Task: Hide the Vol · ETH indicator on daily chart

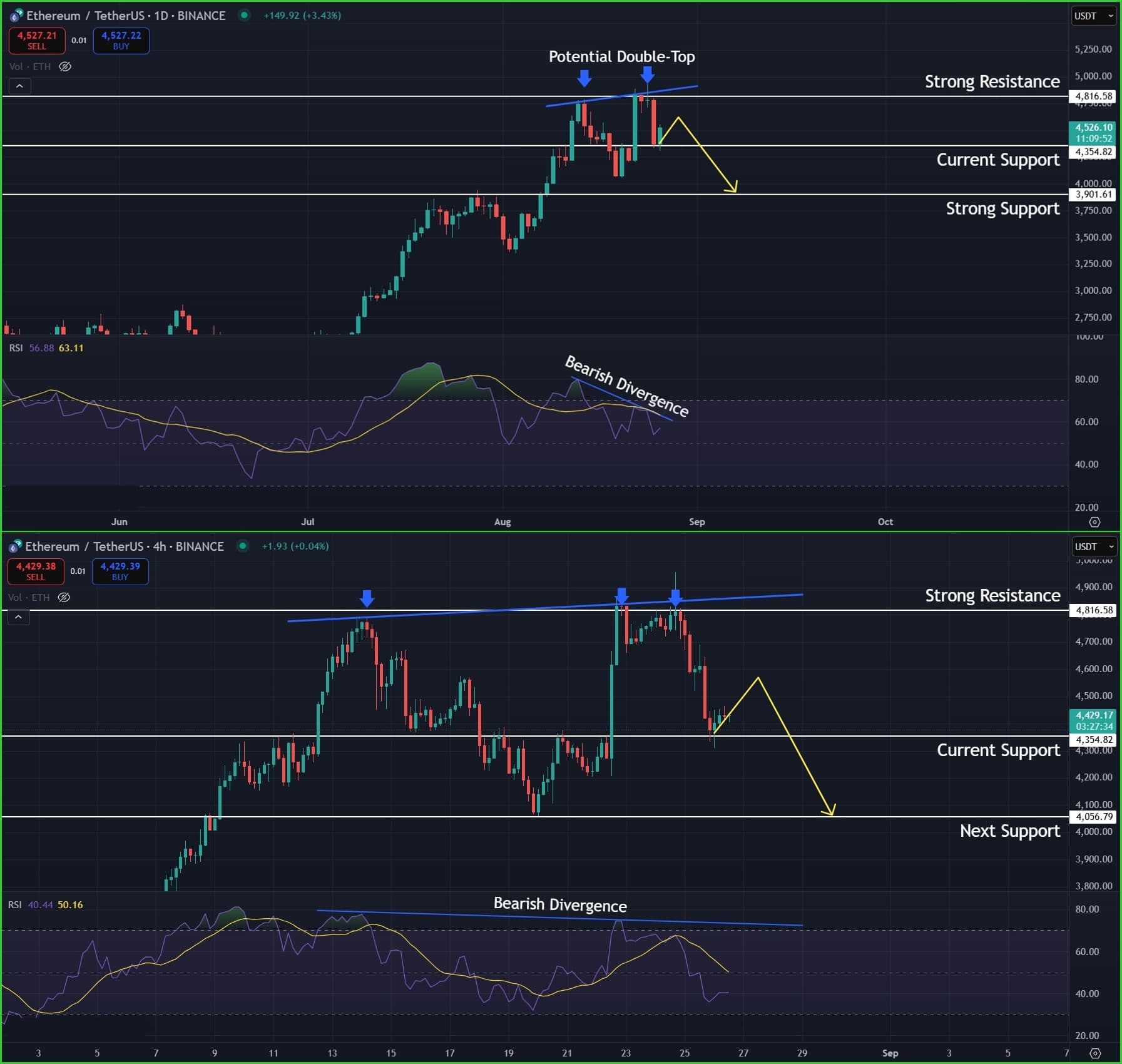Action: click(x=66, y=66)
